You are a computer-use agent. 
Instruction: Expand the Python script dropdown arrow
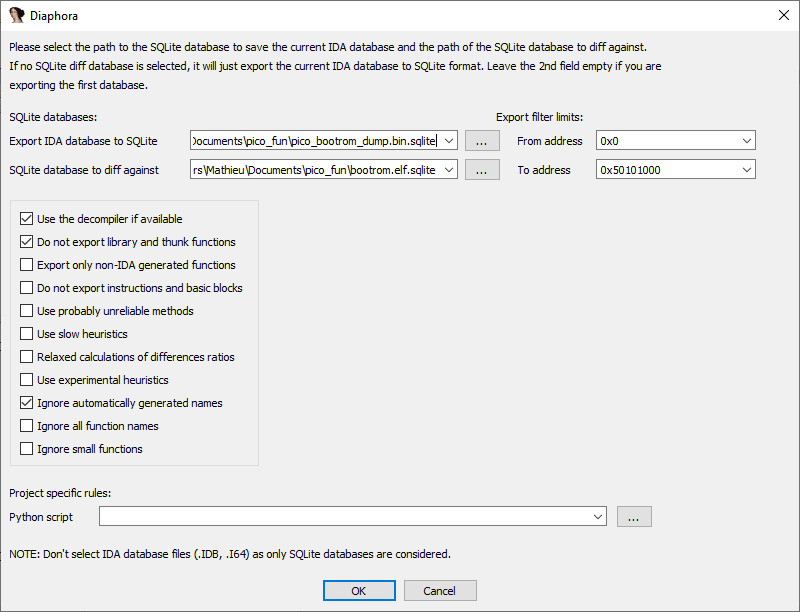tap(598, 517)
